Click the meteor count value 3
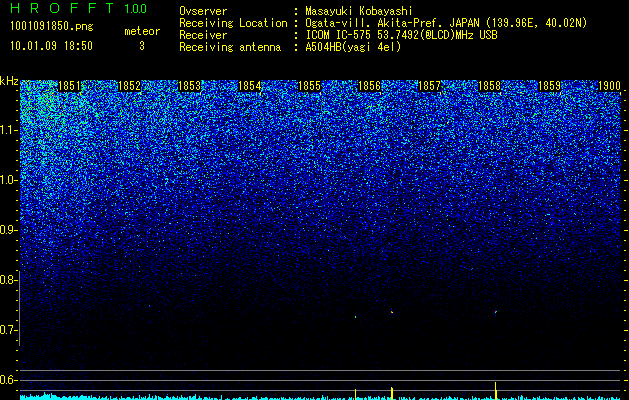629x400 pixels. click(x=142, y=46)
